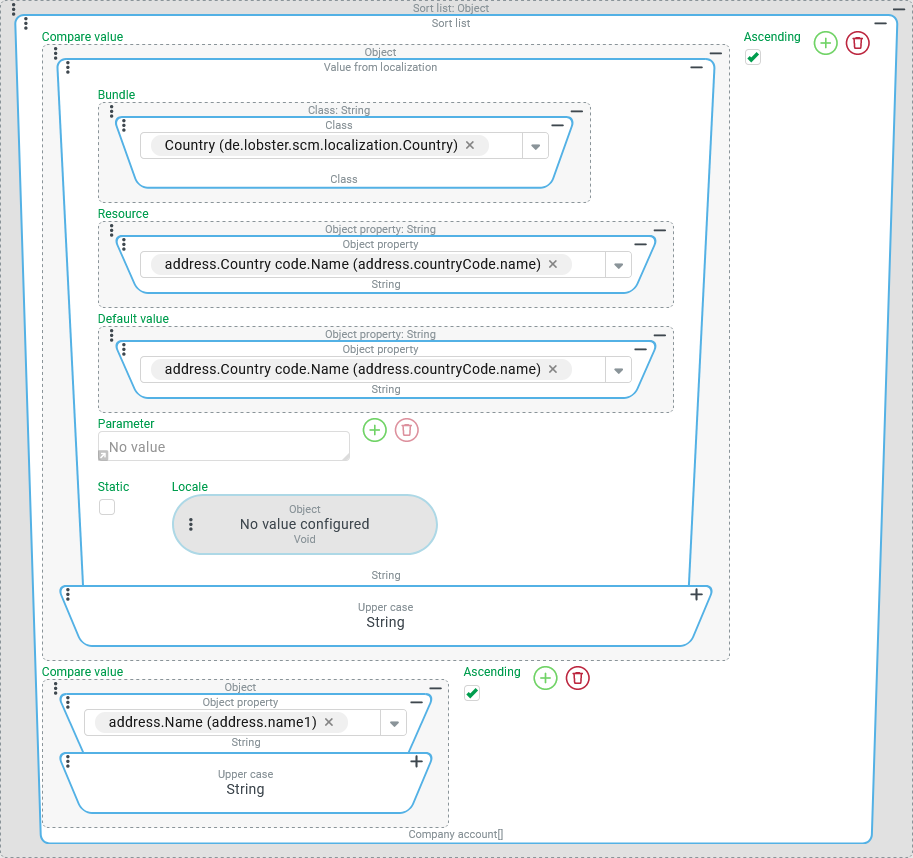The width and height of the screenshot is (913, 858).
Task: Open the Bundle Class dropdown
Action: 535,146
